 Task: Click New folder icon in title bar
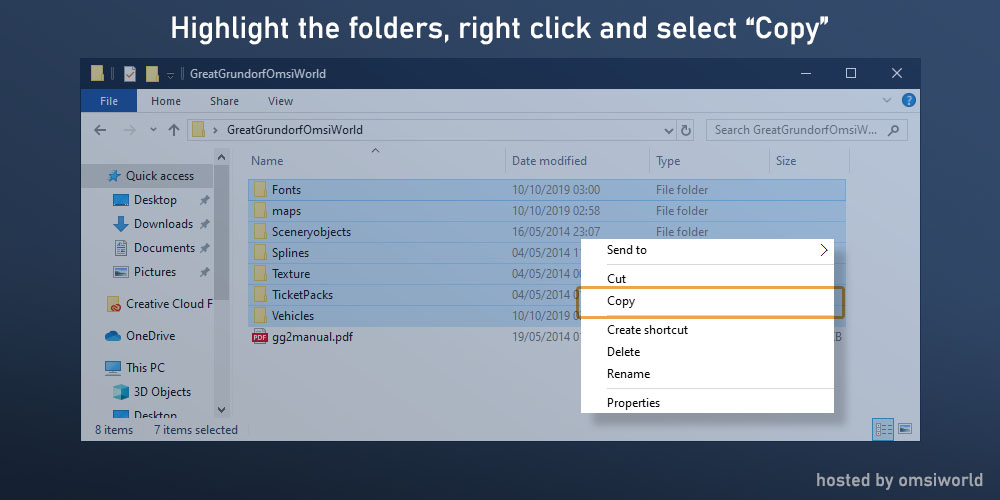click(152, 74)
